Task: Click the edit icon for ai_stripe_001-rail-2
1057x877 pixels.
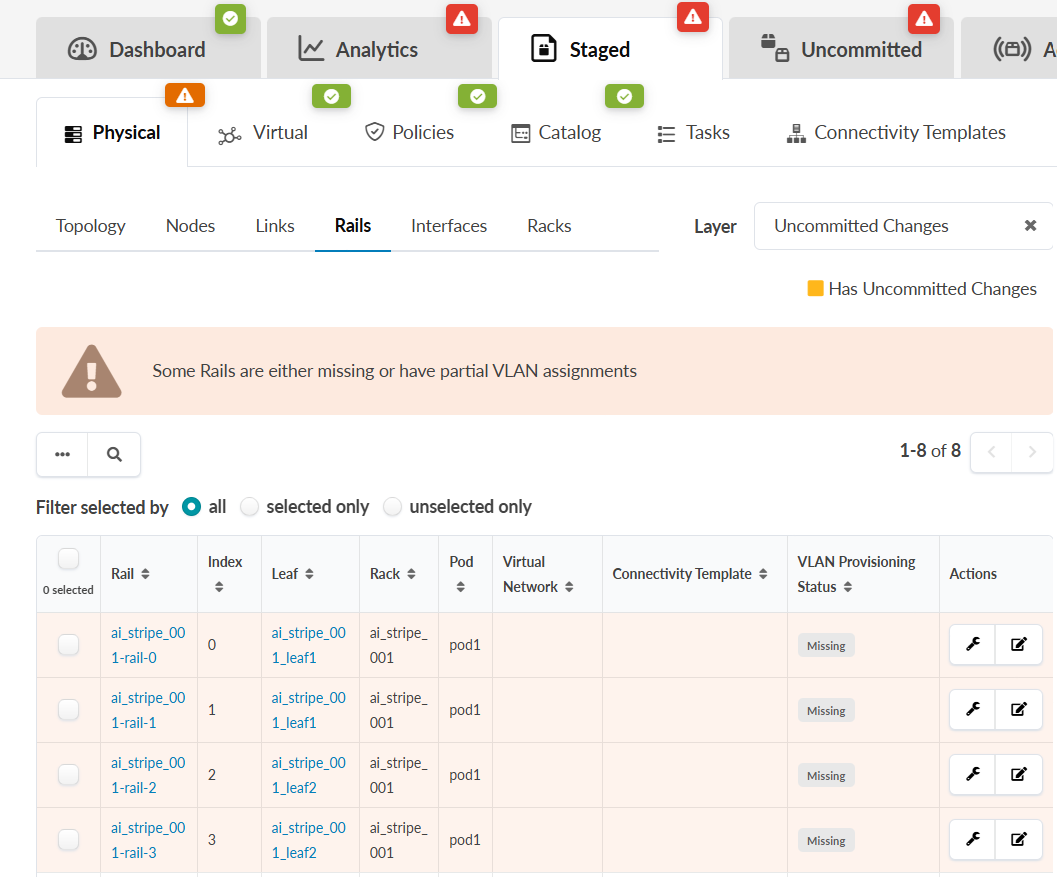Action: pos(1019,775)
